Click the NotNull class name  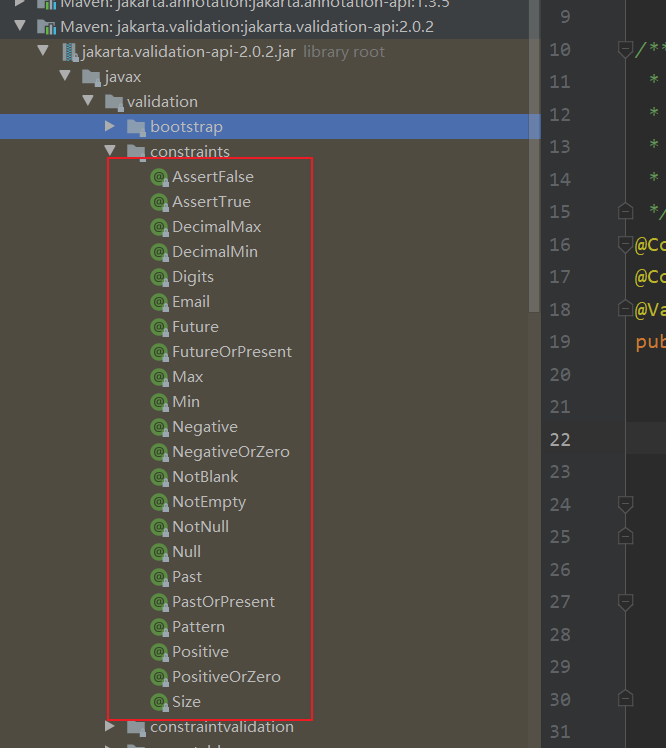(200, 527)
